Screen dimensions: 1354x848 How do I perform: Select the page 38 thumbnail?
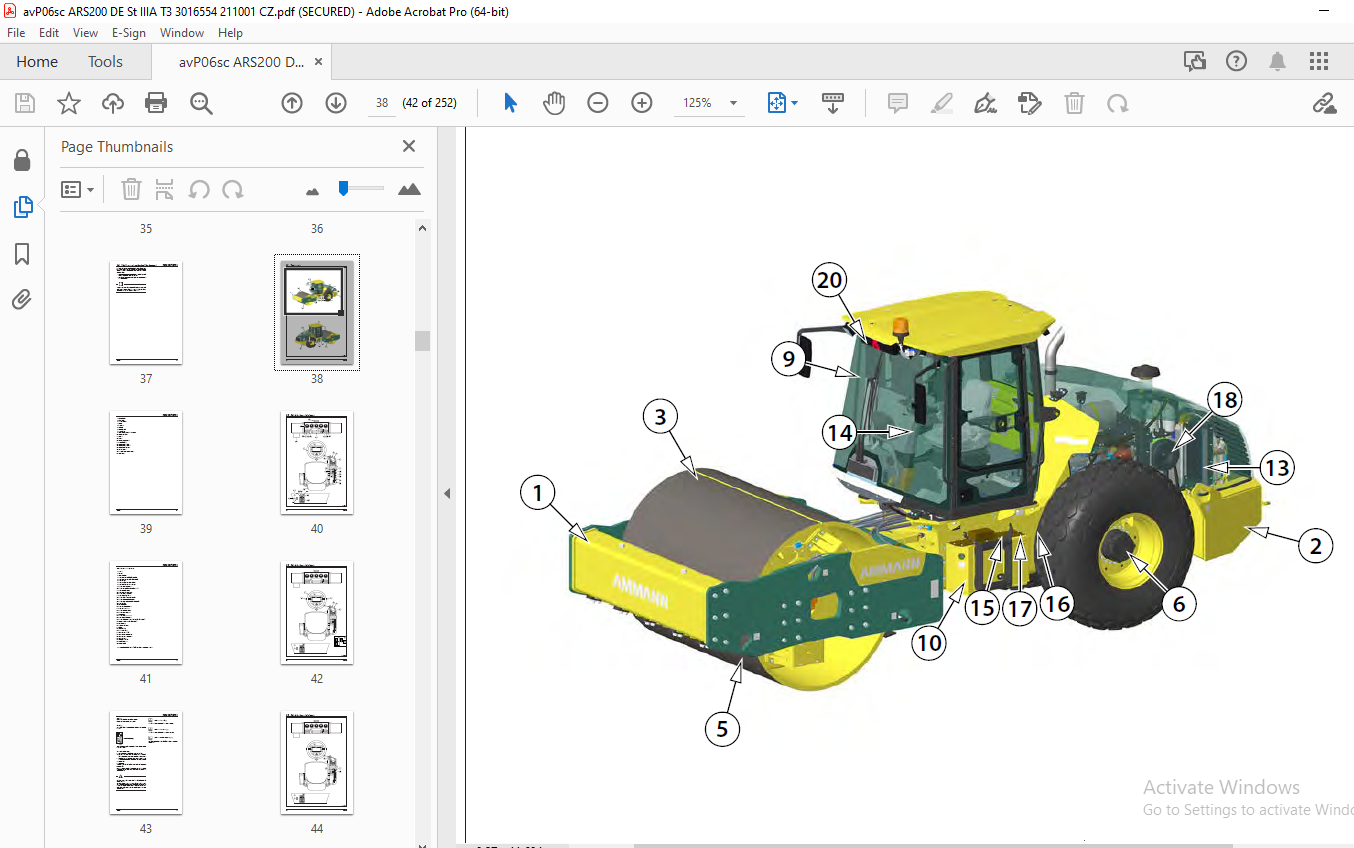pyautogui.click(x=317, y=313)
